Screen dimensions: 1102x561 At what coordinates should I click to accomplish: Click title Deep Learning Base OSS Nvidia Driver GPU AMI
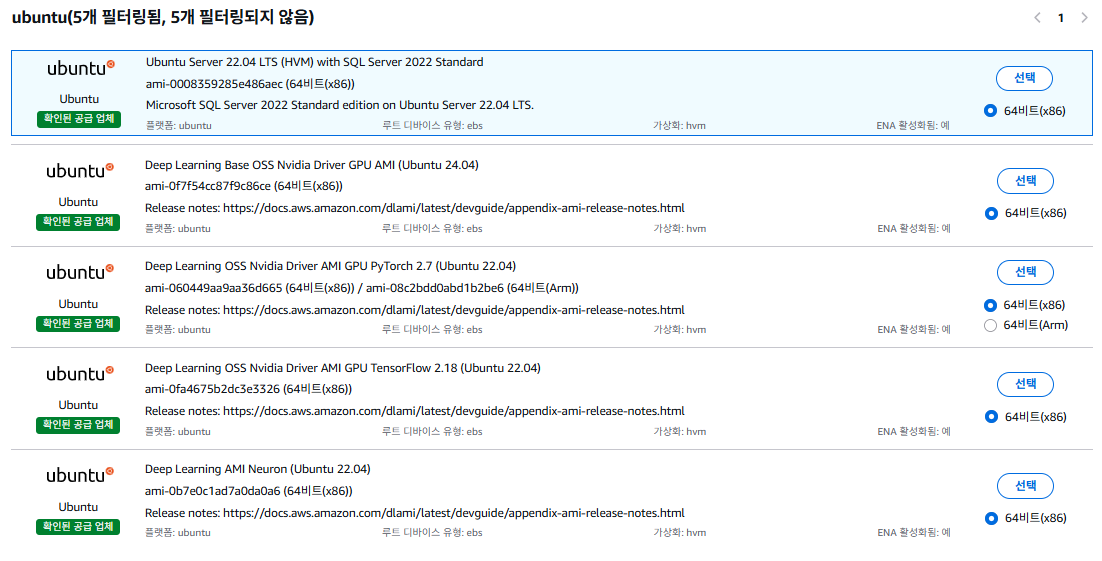tap(311, 165)
